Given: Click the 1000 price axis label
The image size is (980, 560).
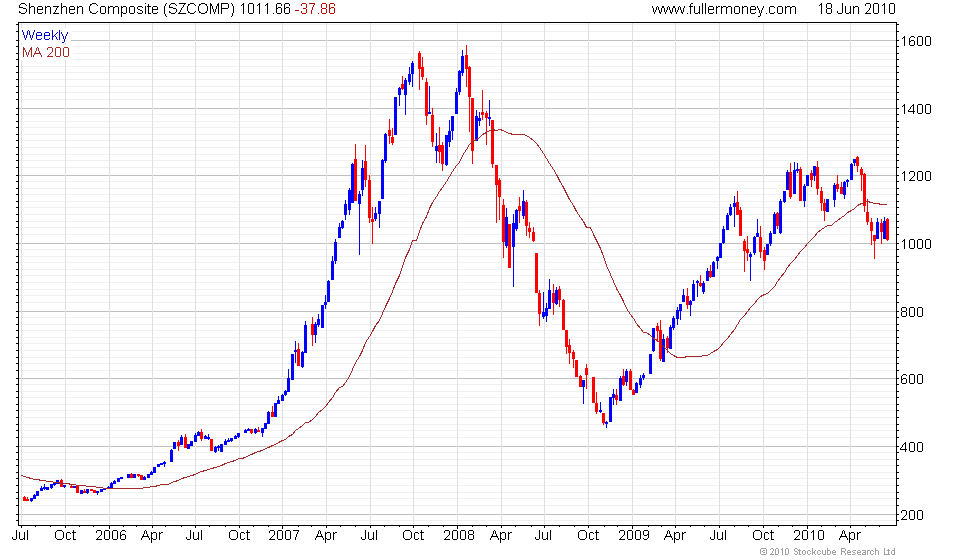Looking at the screenshot, I should pyautogui.click(x=916, y=244).
